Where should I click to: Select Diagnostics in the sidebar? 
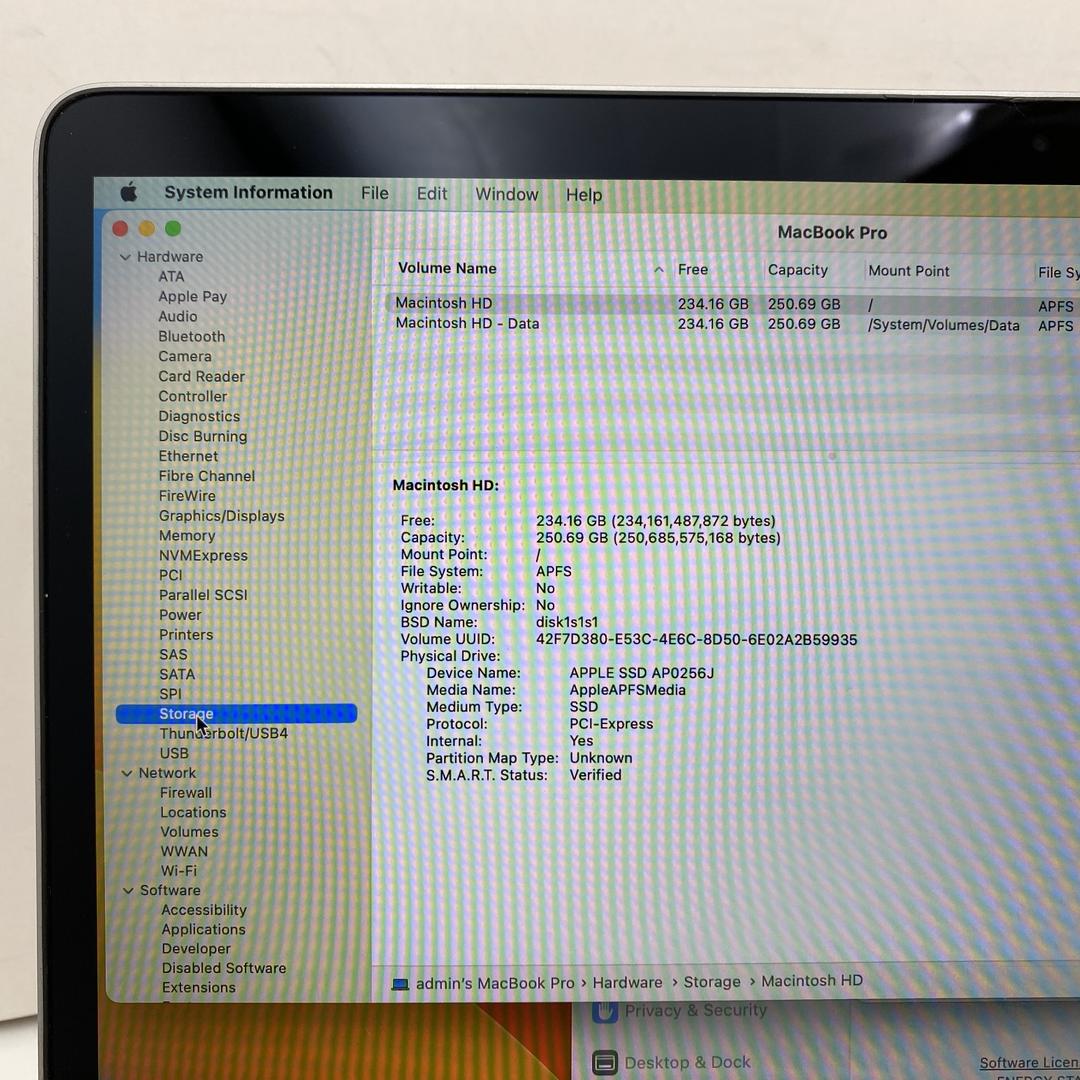click(199, 417)
